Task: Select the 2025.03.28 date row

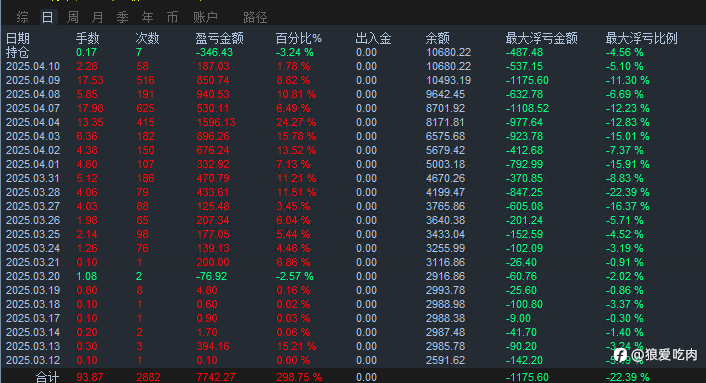Action: (33, 192)
